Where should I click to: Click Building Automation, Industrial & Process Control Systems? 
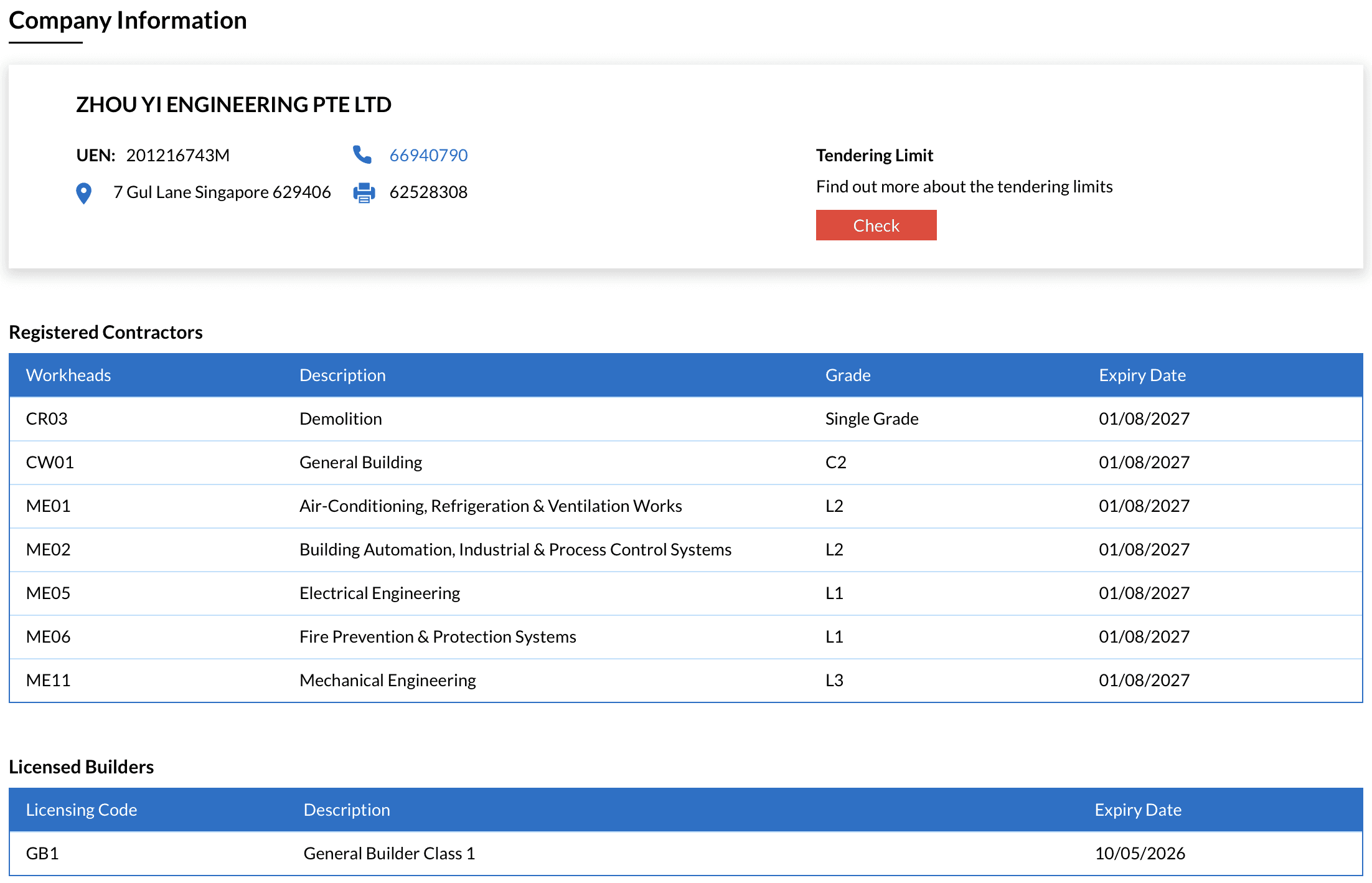point(515,549)
